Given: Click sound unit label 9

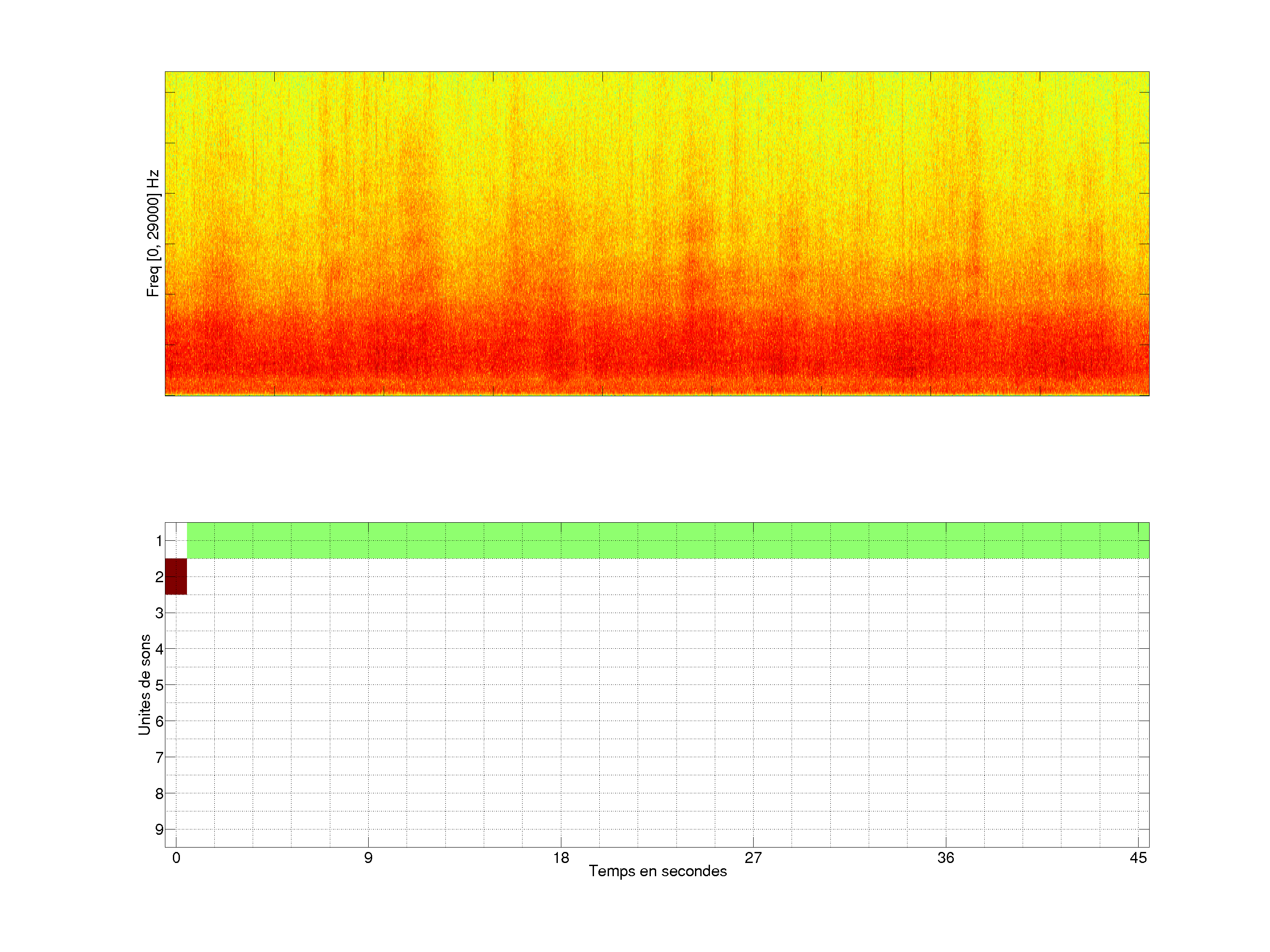Looking at the screenshot, I should click(x=159, y=829).
